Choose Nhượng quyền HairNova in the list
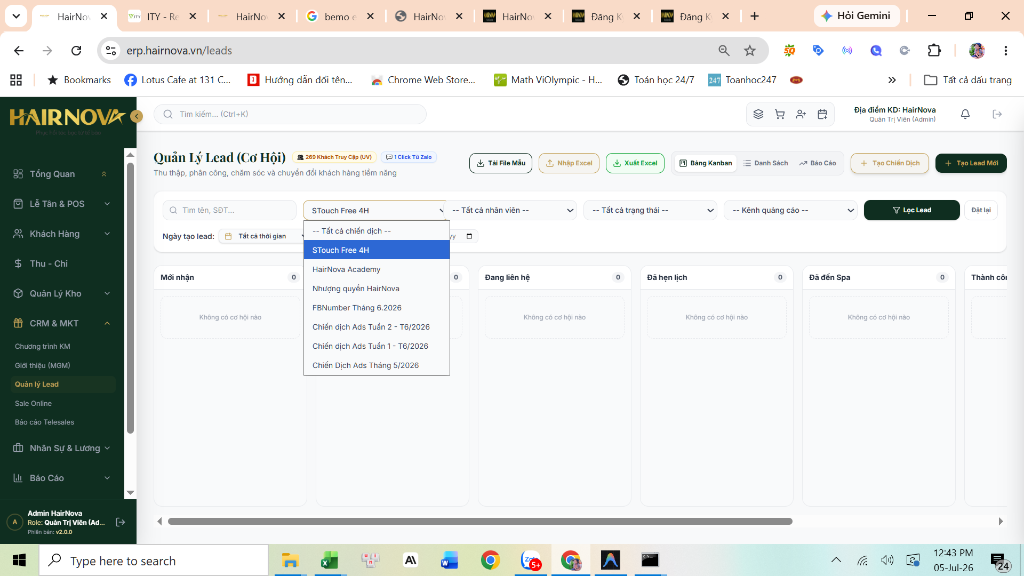The width and height of the screenshot is (1024, 576). [377, 289]
